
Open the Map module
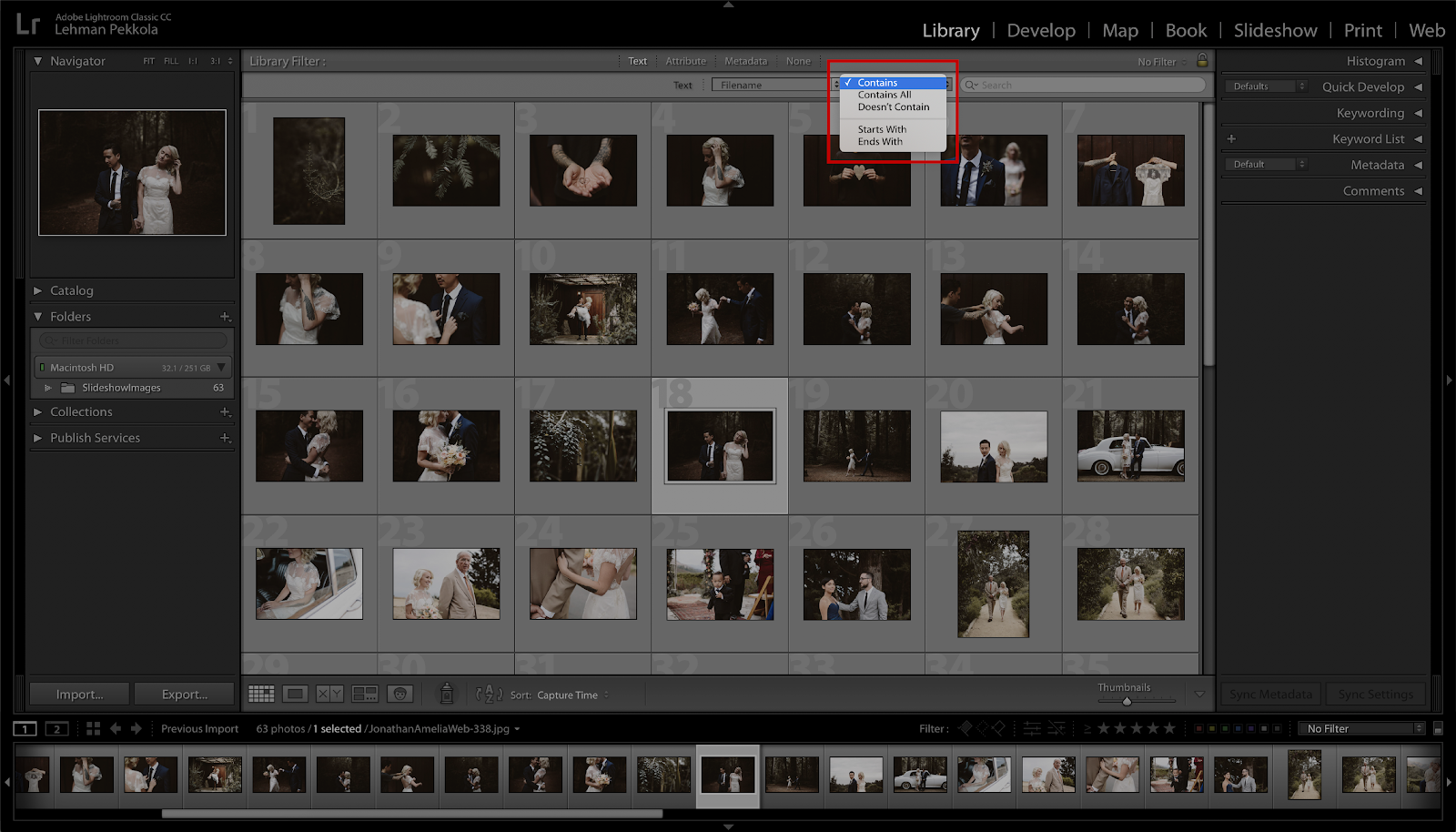1120,30
